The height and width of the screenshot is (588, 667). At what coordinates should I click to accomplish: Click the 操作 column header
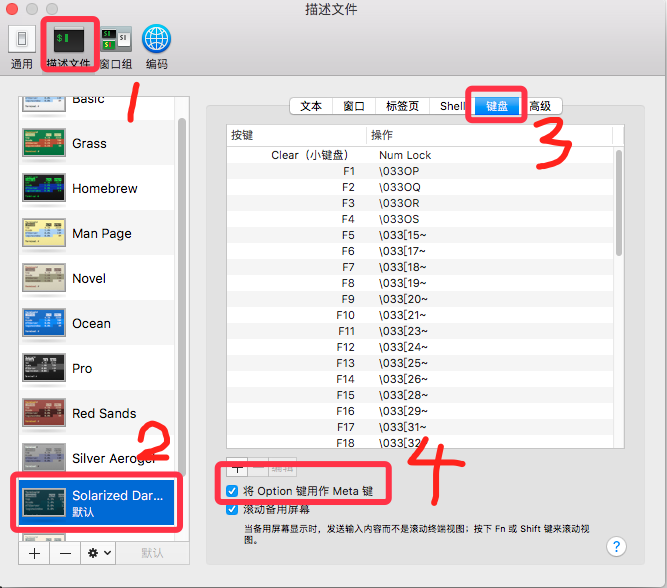point(489,135)
